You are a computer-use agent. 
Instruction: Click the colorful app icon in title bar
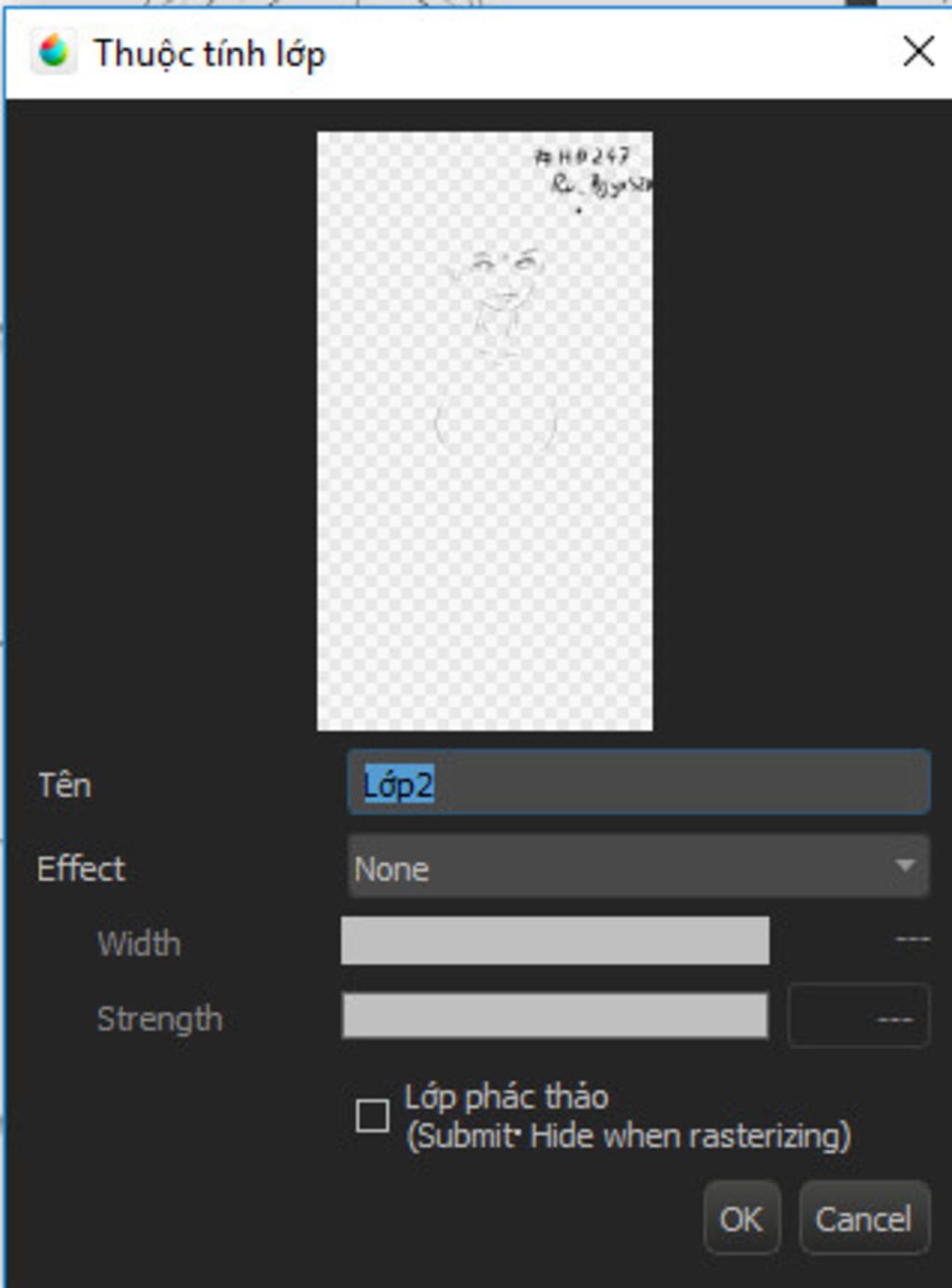(53, 51)
